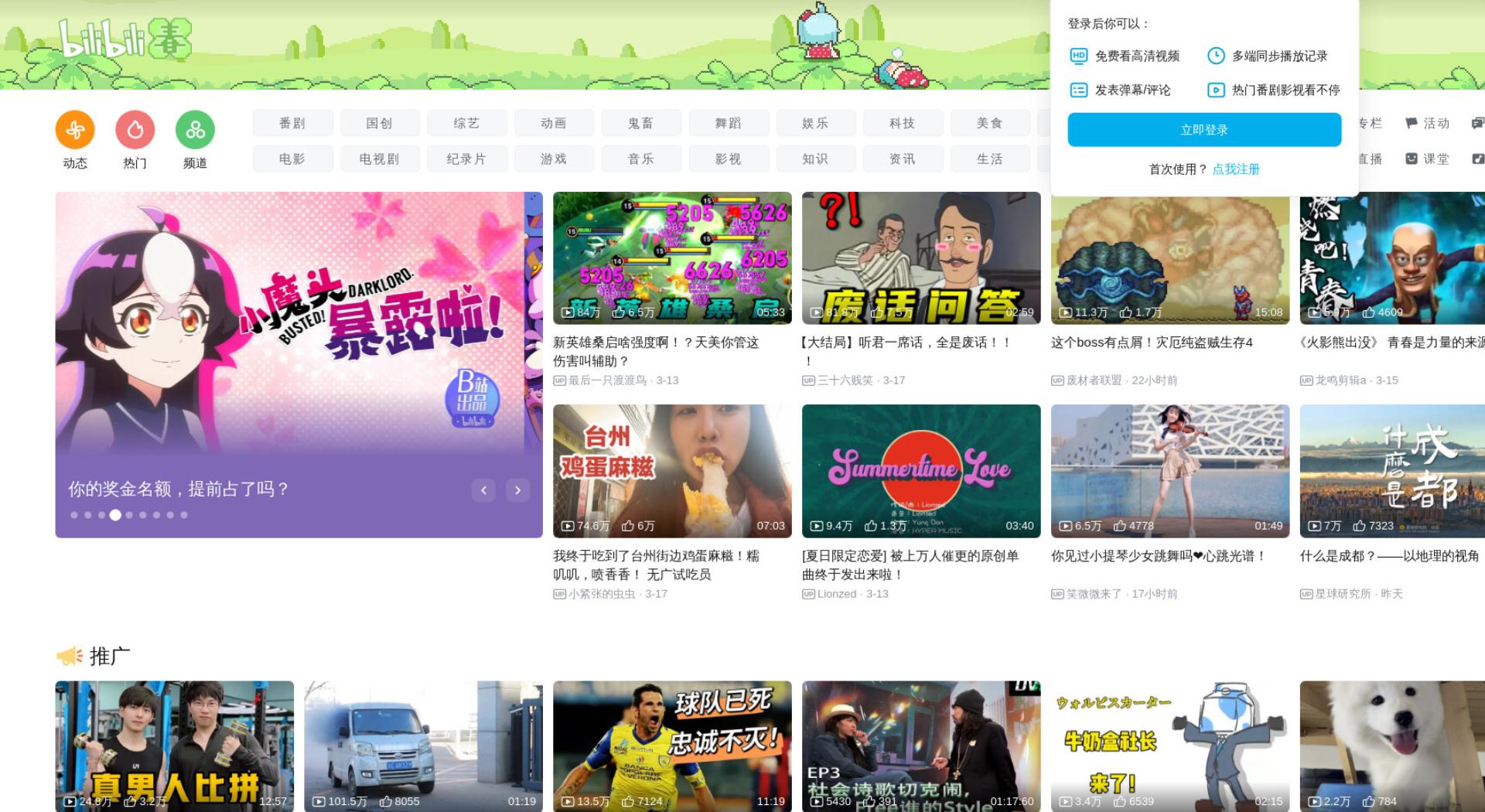
Task: Open the 废话问答 video thumbnail
Action: [921, 258]
